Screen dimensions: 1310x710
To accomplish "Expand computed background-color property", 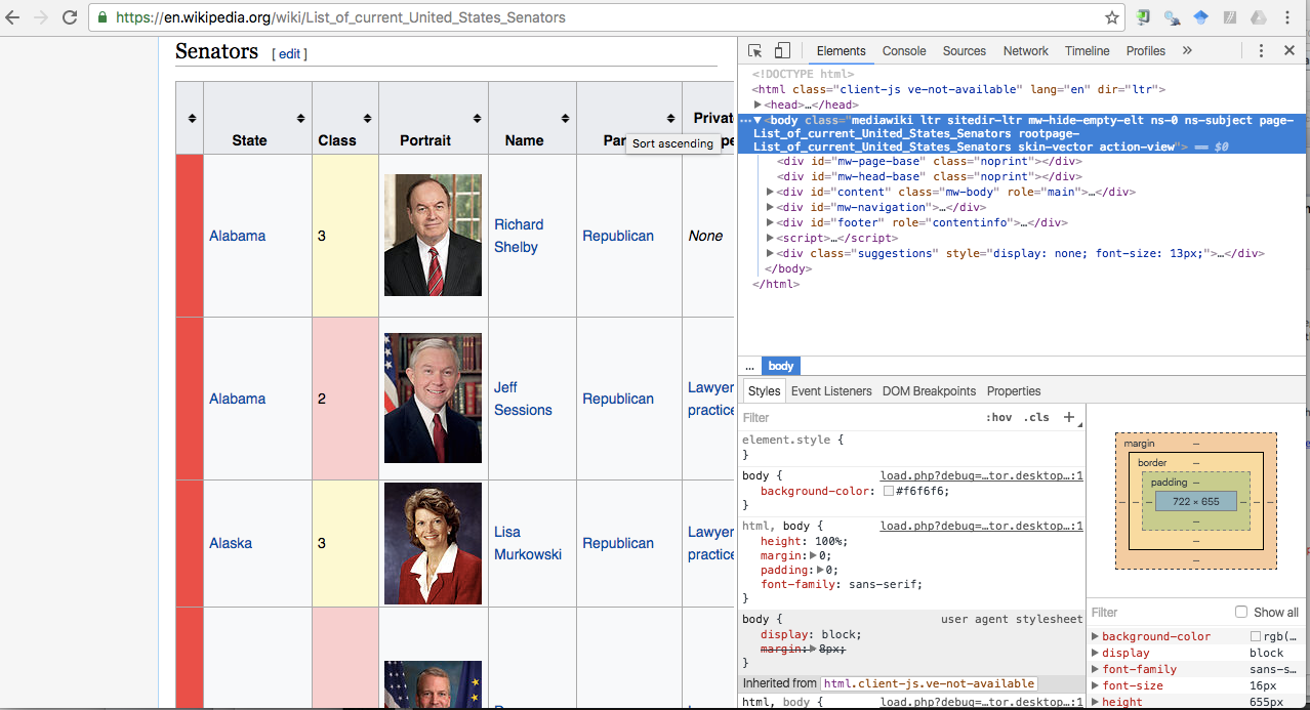I will pos(1095,637).
